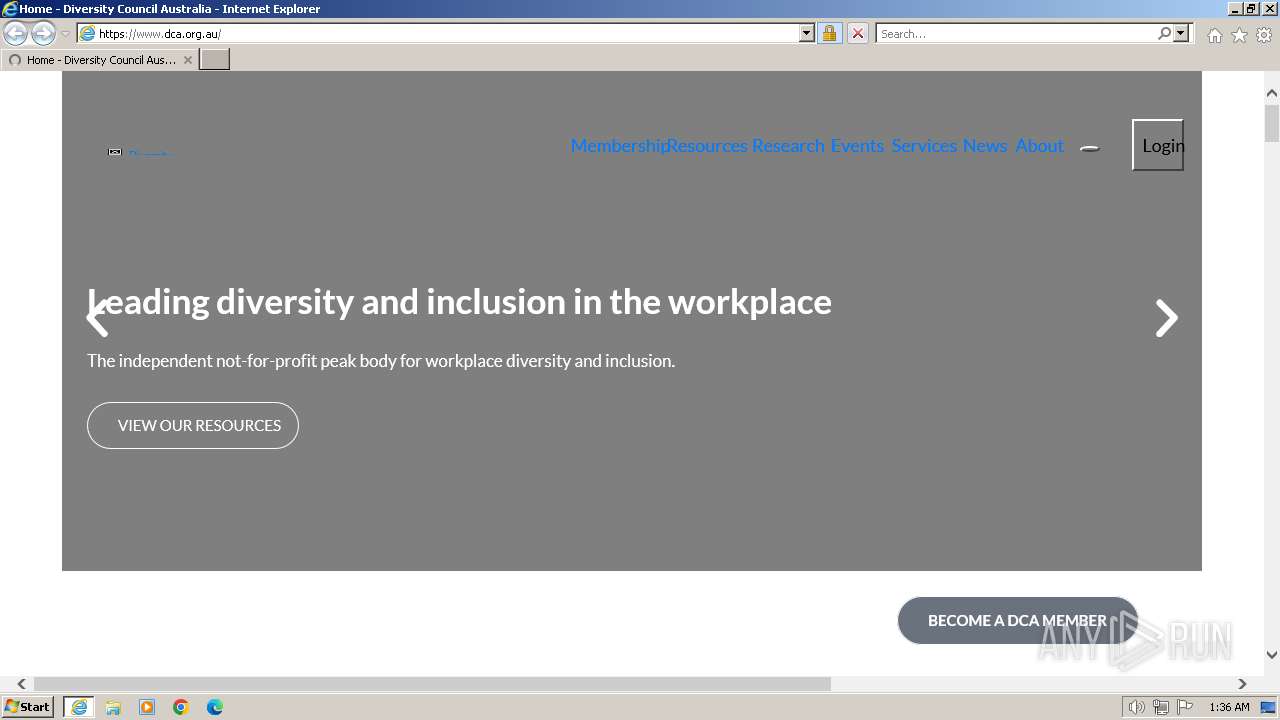This screenshot has width=1280, height=720.
Task: Click the Search input box
Action: pyautogui.click(x=1016, y=33)
